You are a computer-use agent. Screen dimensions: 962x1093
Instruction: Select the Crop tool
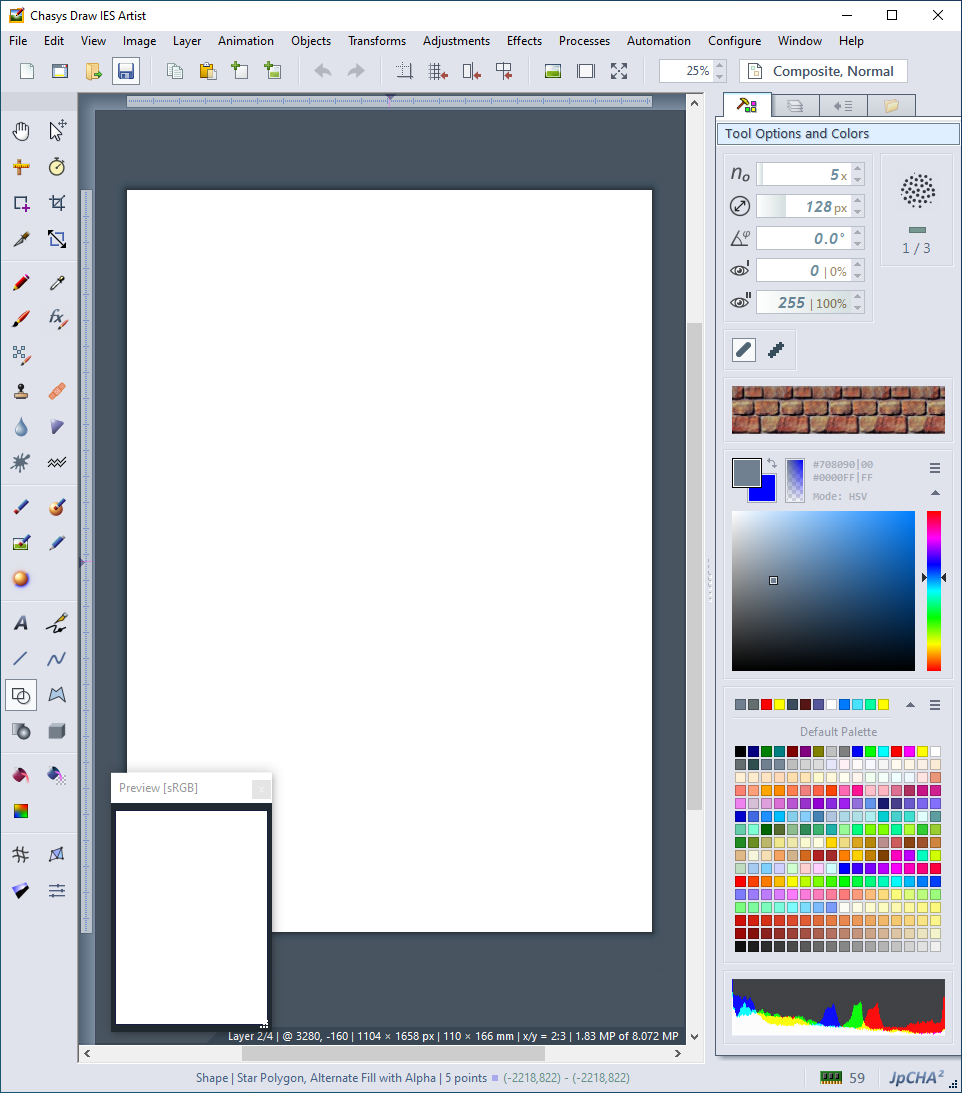57,203
